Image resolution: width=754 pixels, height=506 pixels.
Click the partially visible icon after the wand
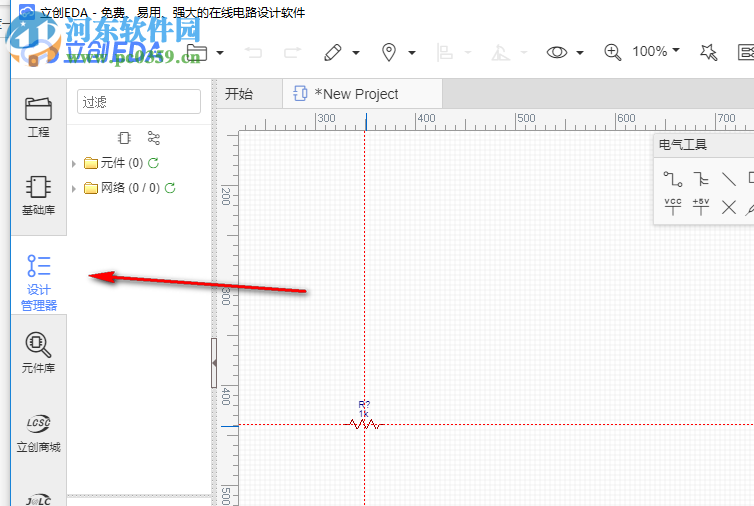746,52
